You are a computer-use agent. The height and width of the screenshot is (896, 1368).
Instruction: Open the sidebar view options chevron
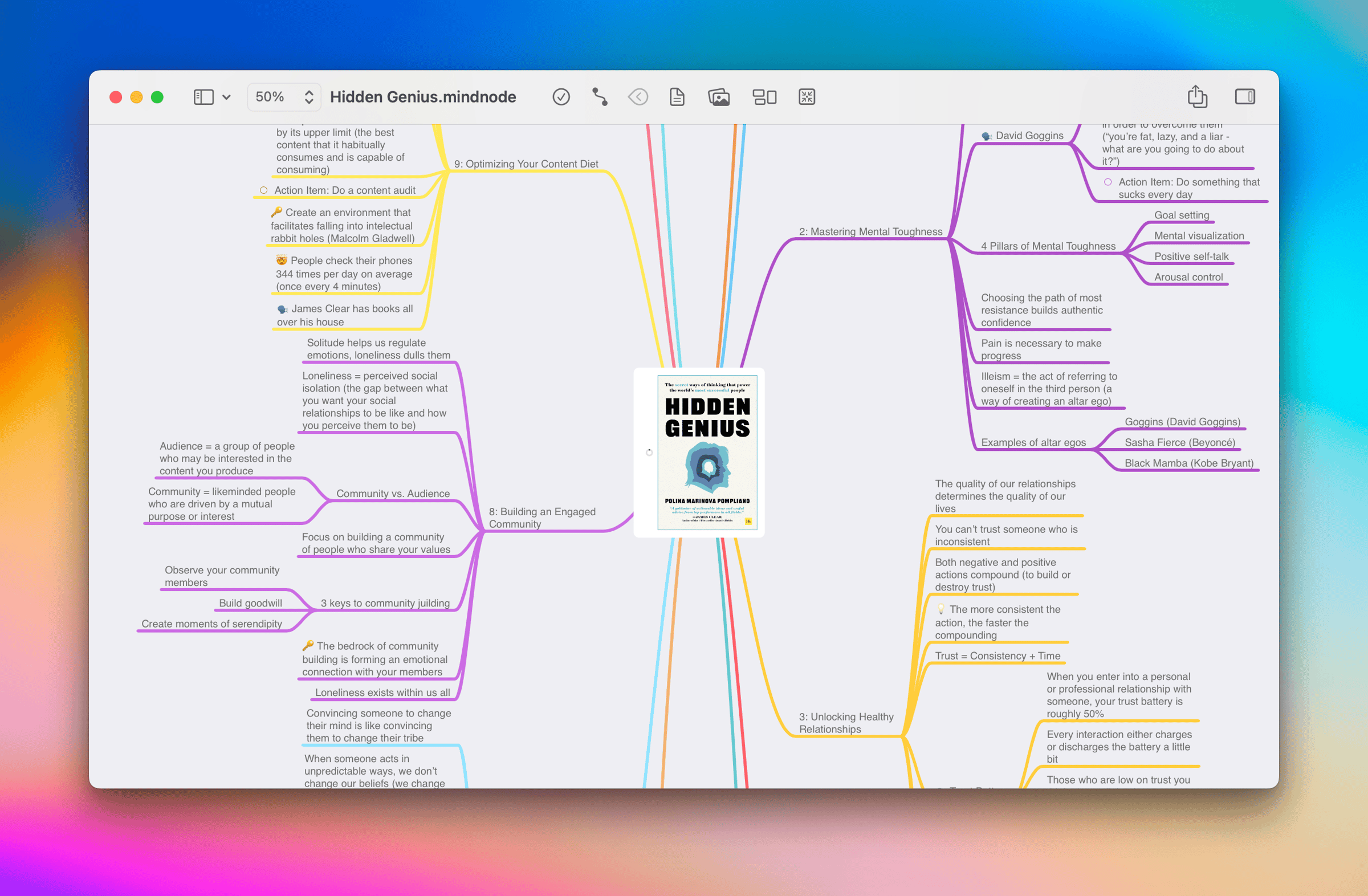click(x=226, y=97)
